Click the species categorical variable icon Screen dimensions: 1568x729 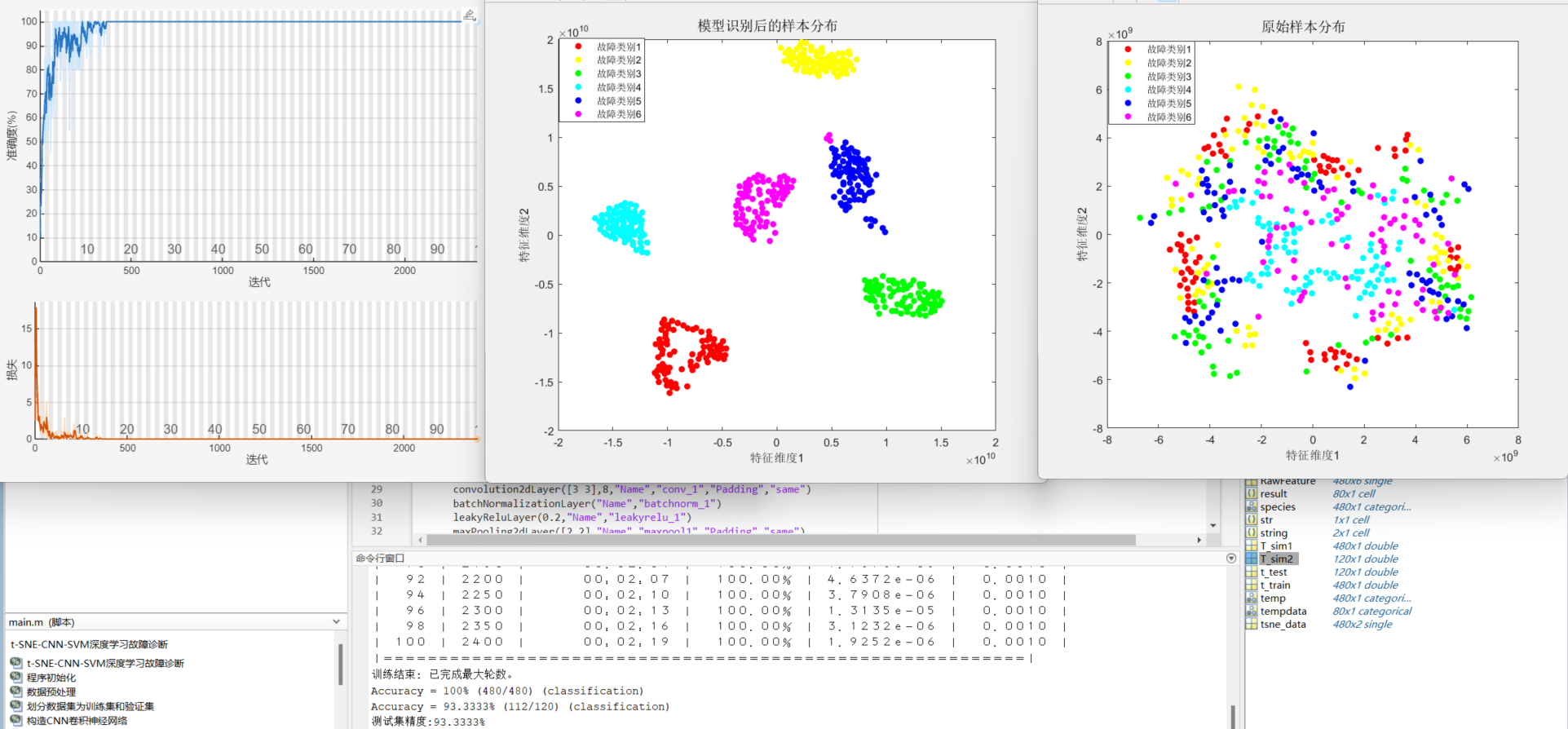[1252, 506]
